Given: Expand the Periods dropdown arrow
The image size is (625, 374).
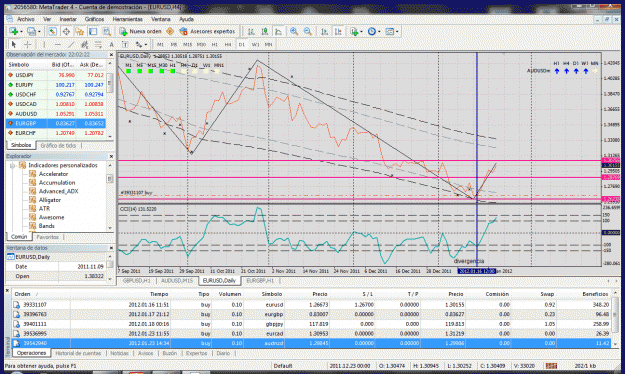Looking at the screenshot, I should (379, 31).
